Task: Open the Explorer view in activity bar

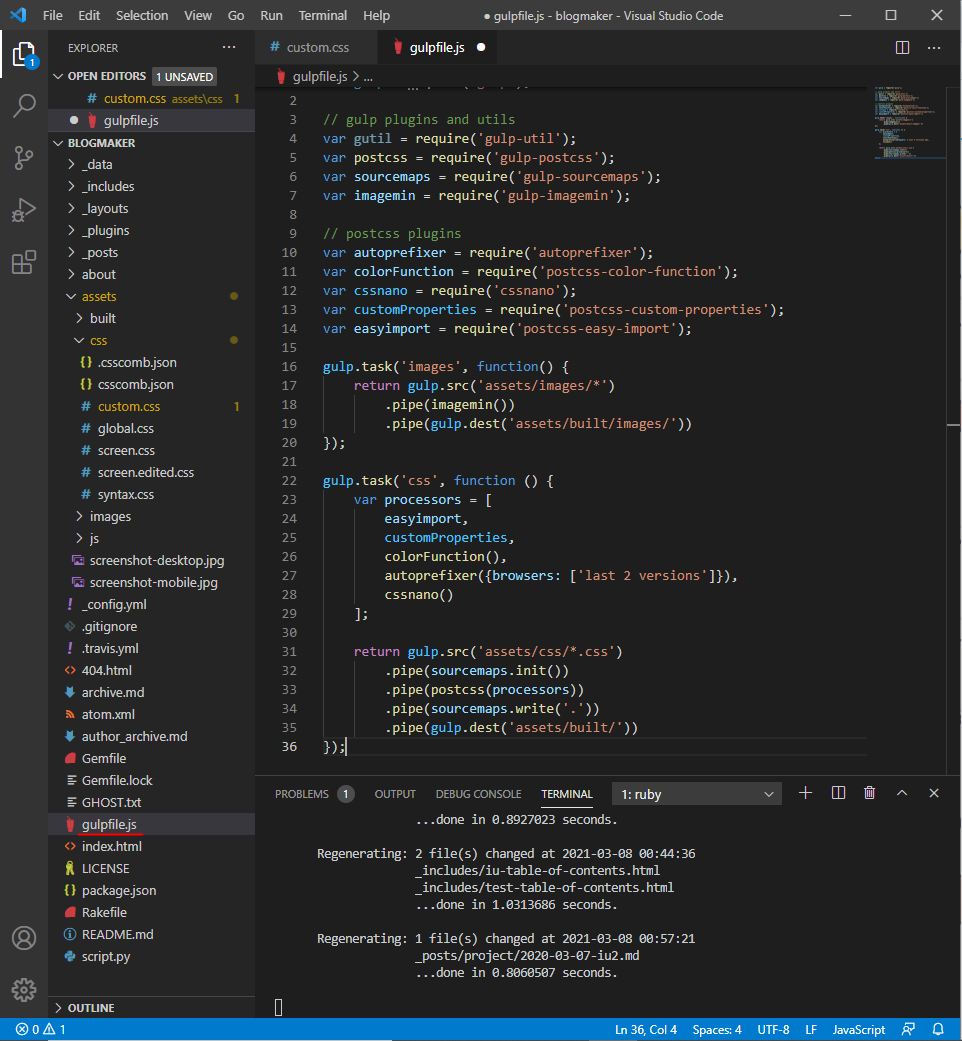Action: coord(24,54)
